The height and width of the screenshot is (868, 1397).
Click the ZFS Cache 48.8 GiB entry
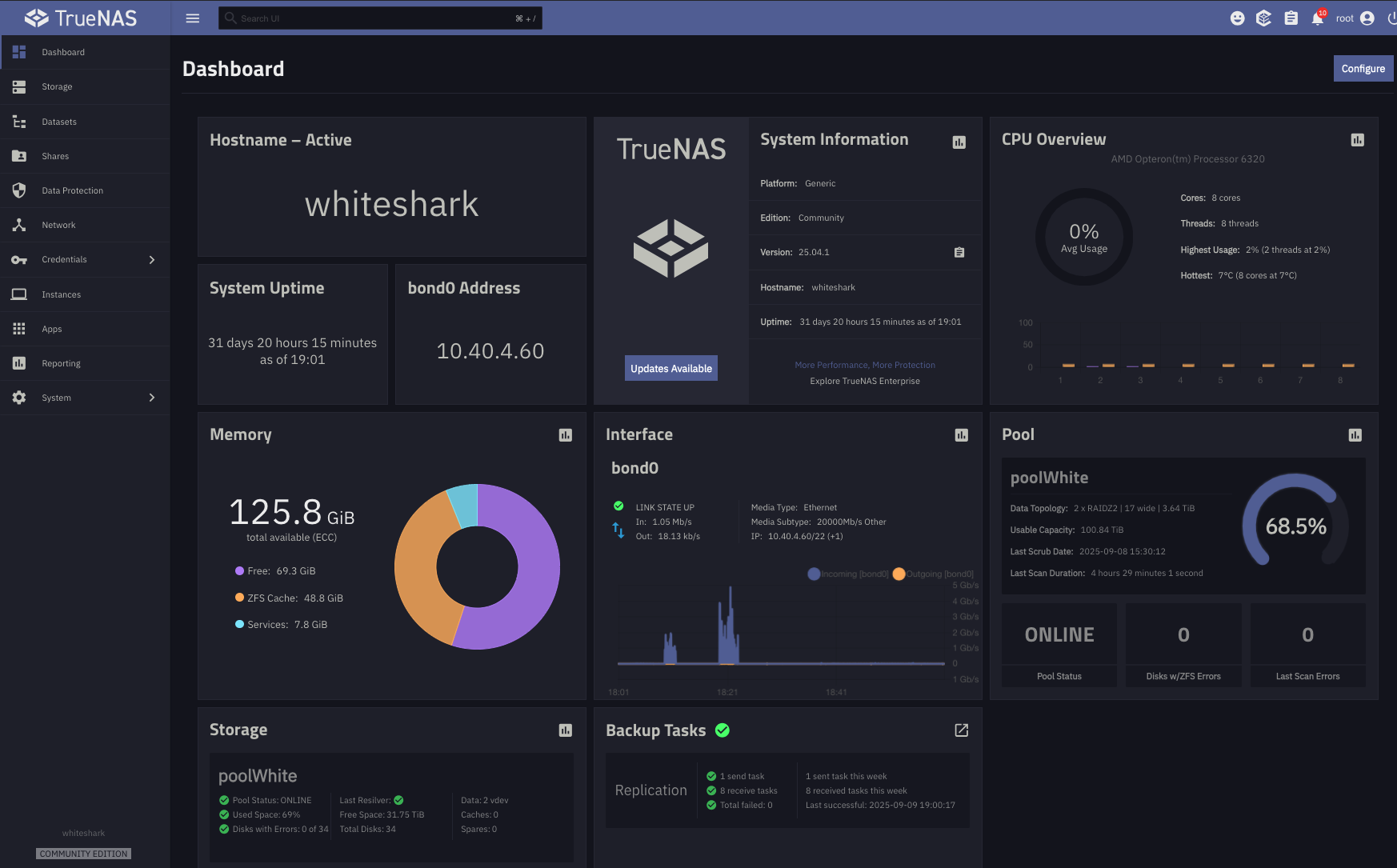coord(289,598)
